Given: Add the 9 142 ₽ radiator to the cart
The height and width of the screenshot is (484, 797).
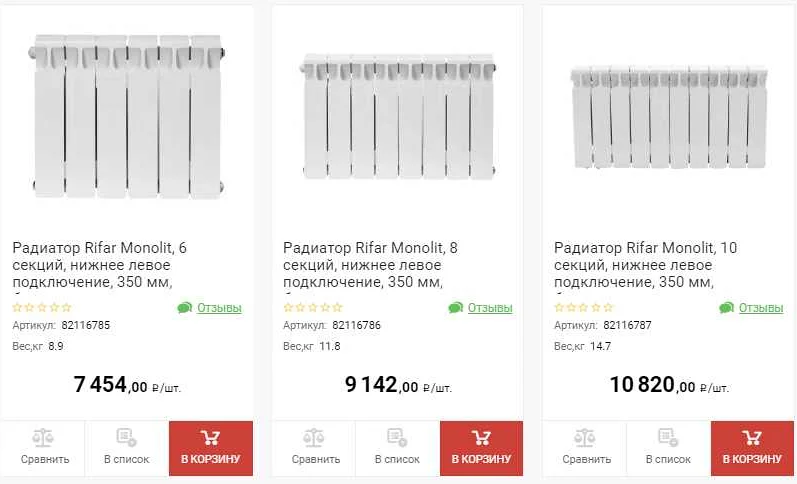Looking at the screenshot, I should pos(481,447).
